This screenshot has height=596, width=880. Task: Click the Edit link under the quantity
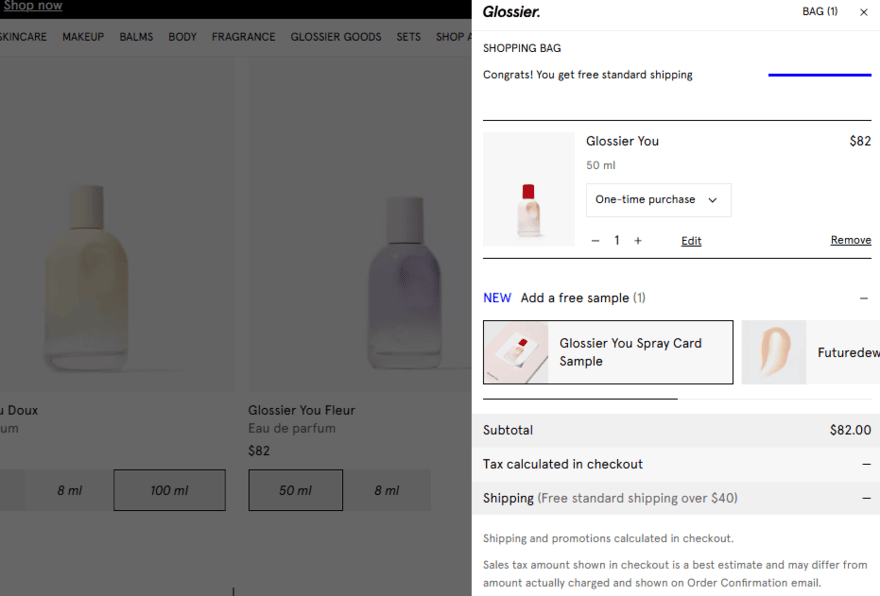(690, 240)
